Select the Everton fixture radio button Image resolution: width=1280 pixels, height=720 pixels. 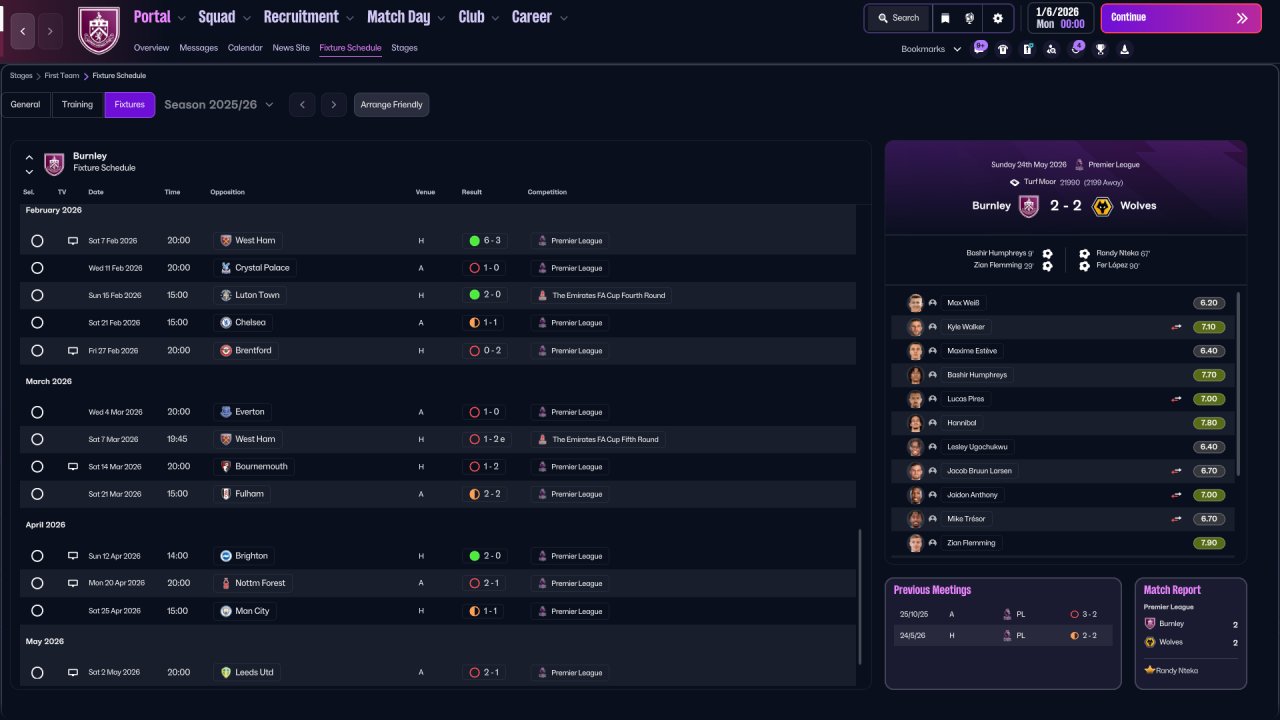click(x=37, y=412)
